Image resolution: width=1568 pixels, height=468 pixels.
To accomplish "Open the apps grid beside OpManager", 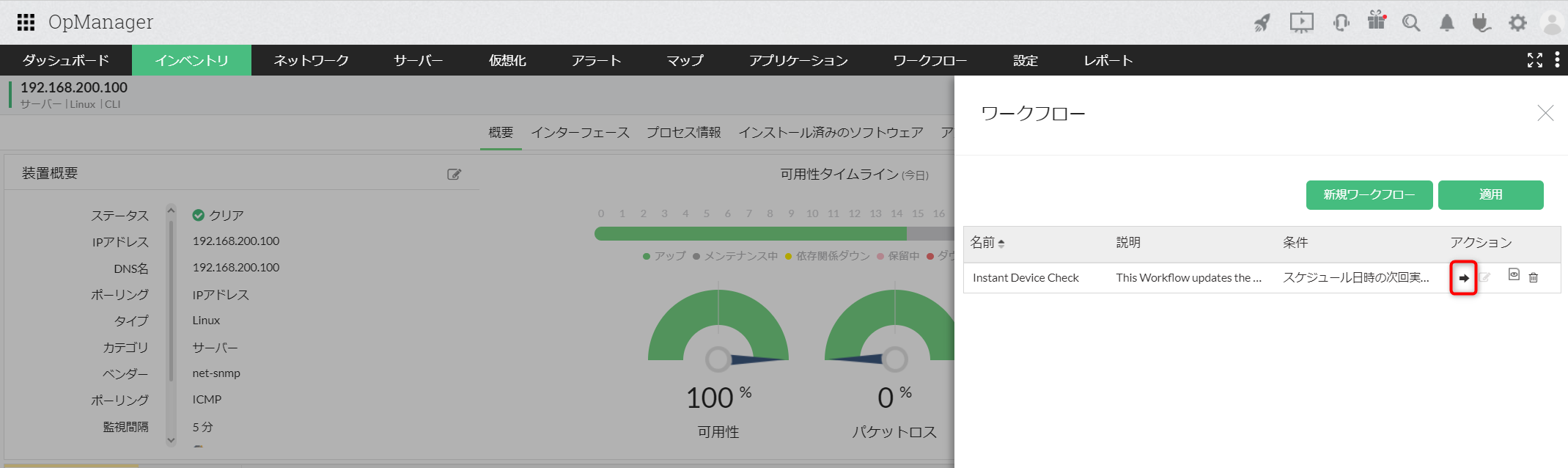I will tap(26, 23).
